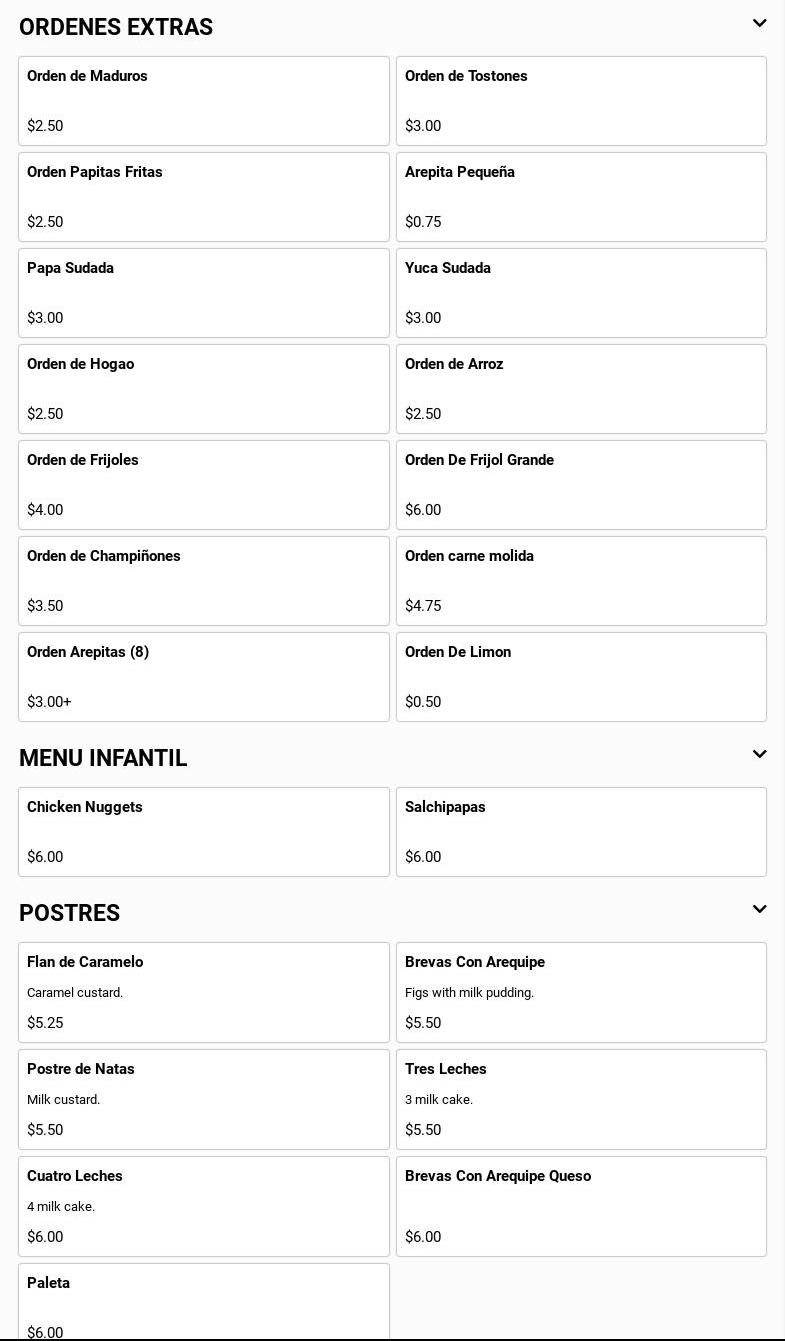Viewport: 785px width, 1341px height.
Task: Choose Orden de Tostones for $3.00
Action: pyautogui.click(x=581, y=101)
